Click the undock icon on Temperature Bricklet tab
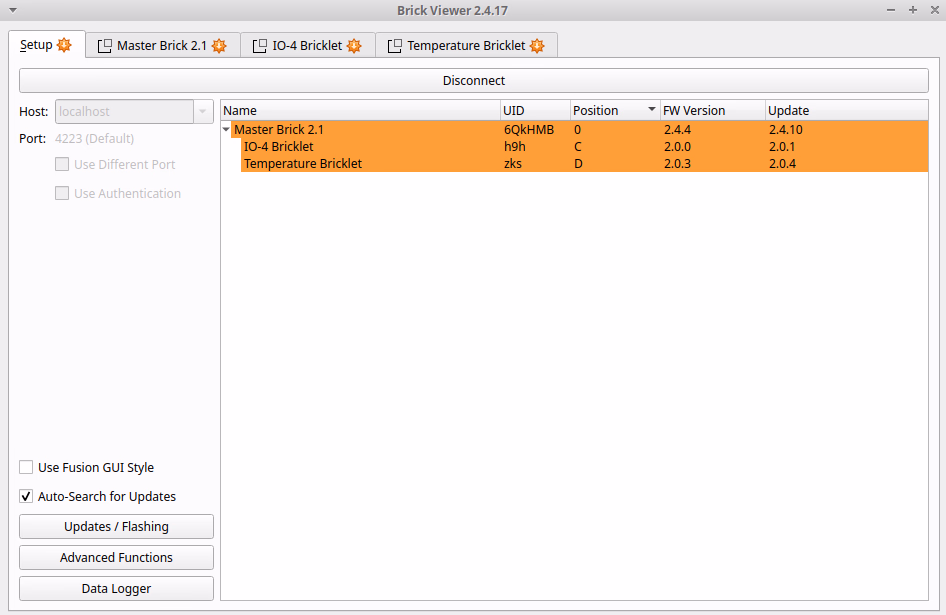This screenshot has height=615, width=946. click(395, 46)
